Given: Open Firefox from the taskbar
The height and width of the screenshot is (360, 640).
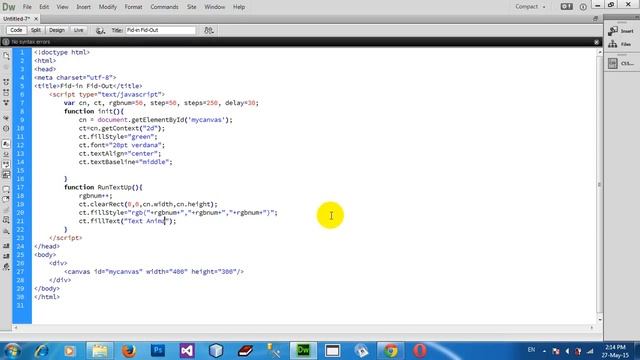Looking at the screenshot, I should click(x=129, y=351).
